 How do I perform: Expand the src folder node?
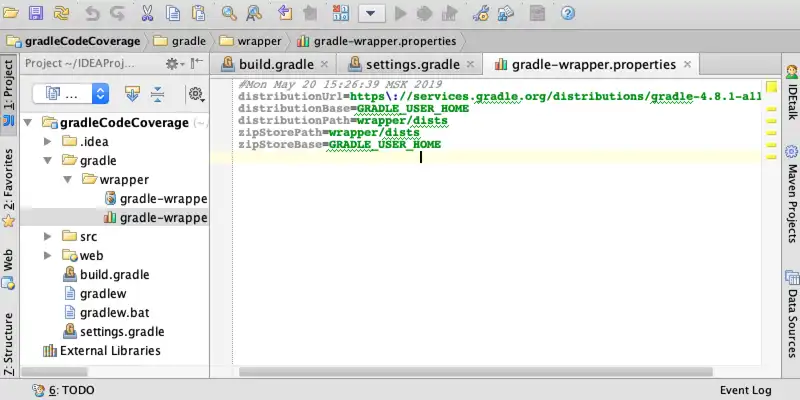(x=49, y=237)
